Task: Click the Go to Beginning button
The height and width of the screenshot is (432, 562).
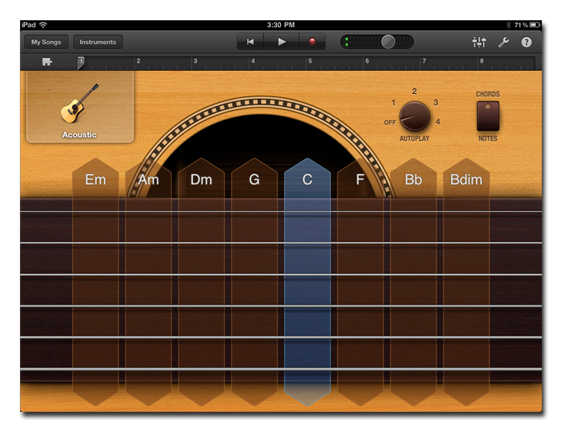Action: click(250, 42)
